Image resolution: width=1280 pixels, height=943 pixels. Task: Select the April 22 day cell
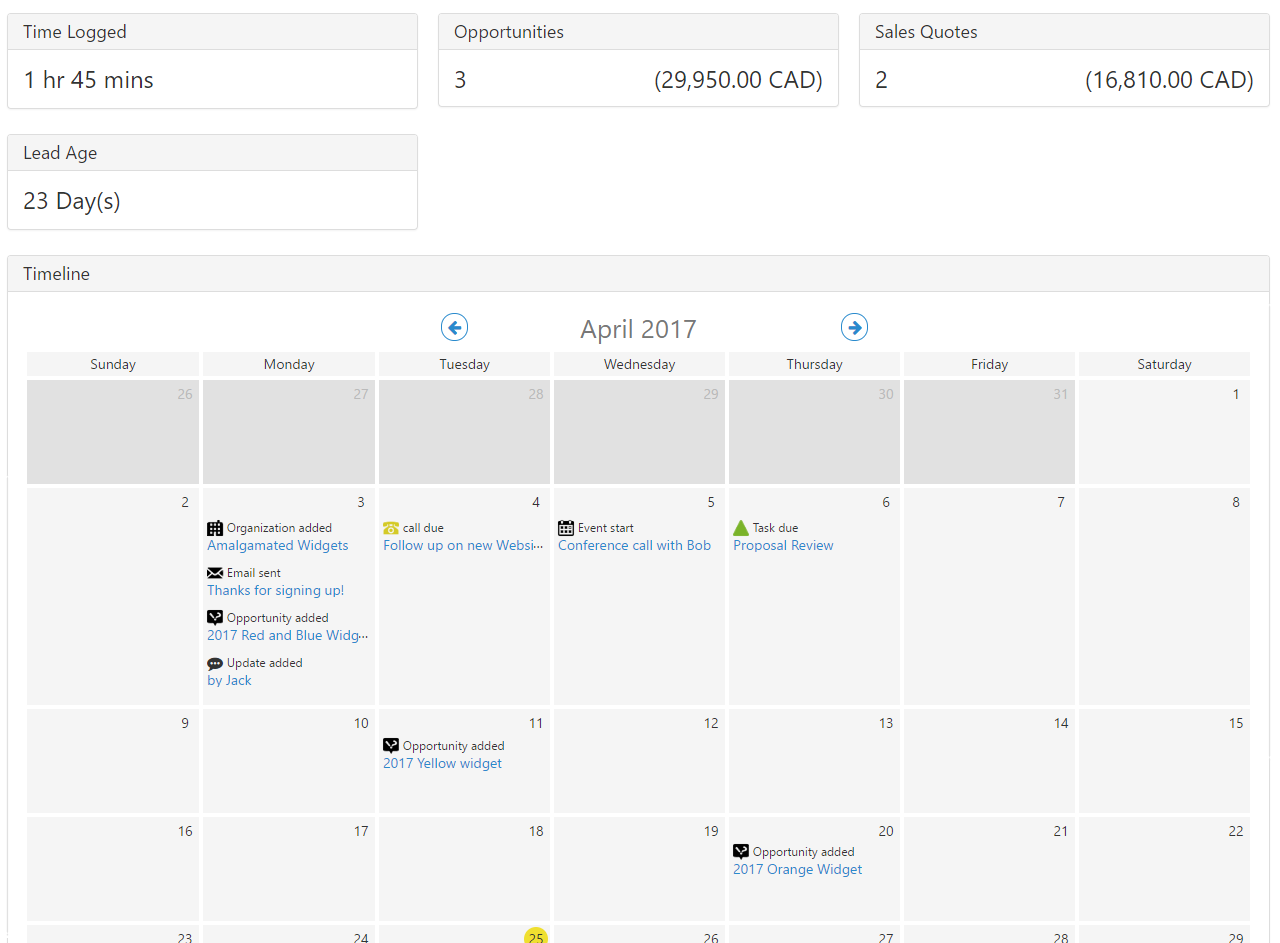coord(1164,869)
